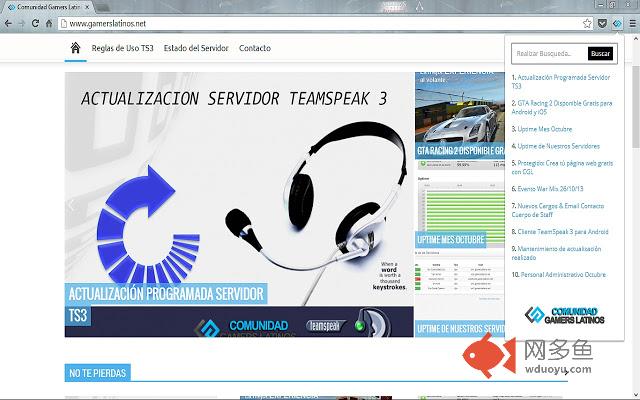640x400 pixels.
Task: Open the Pocket extension icon
Action: (602, 23)
